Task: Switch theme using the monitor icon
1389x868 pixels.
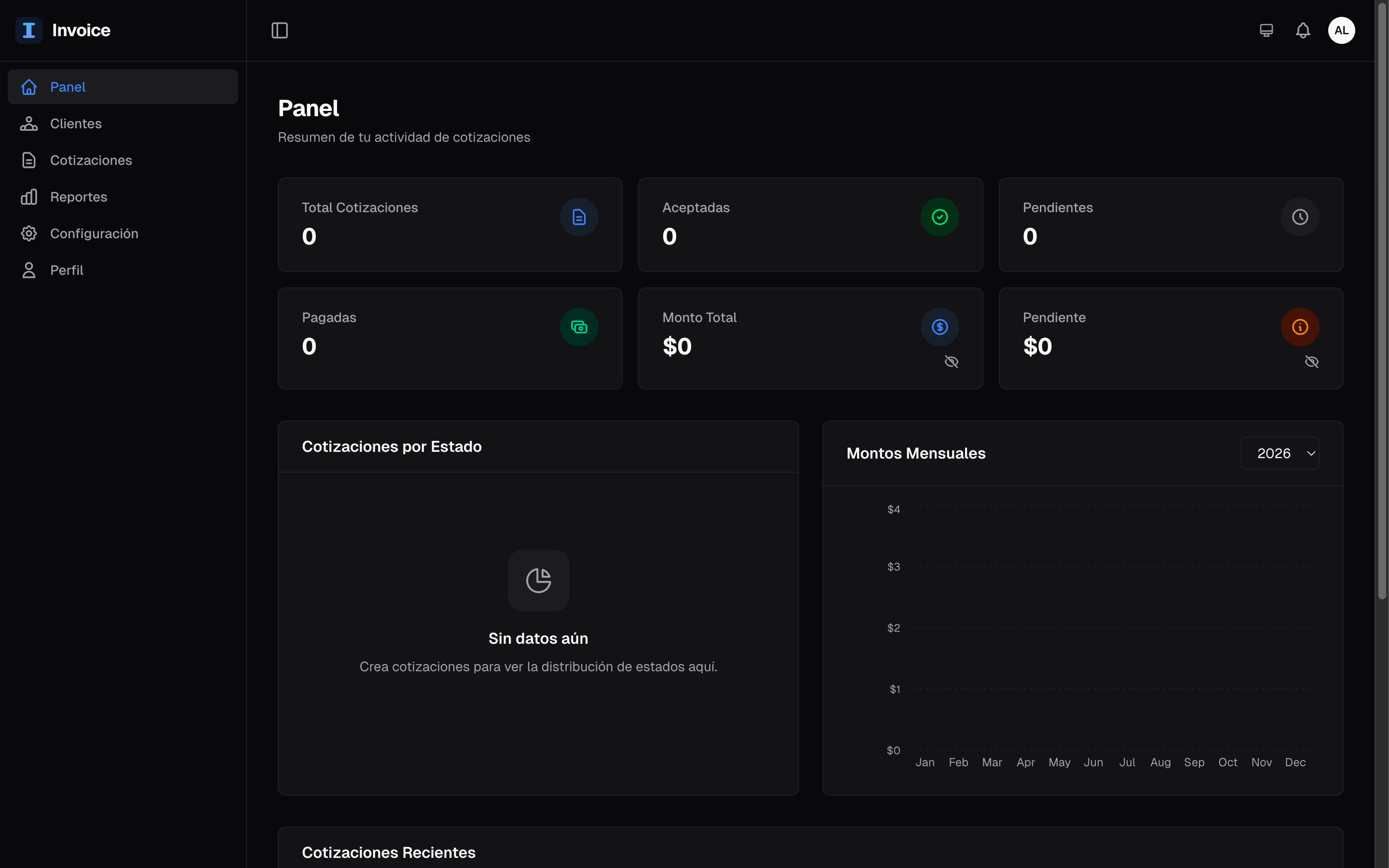Action: 1266,30
